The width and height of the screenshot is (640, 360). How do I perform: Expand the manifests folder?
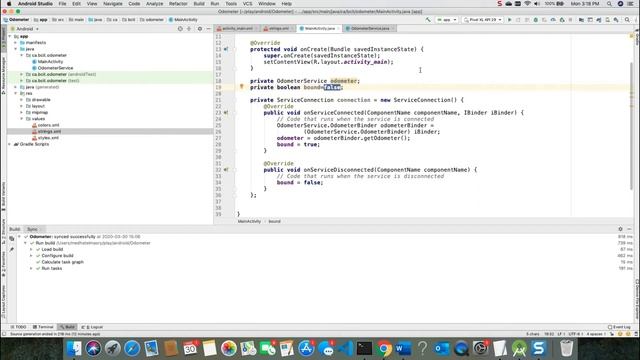coord(16,42)
